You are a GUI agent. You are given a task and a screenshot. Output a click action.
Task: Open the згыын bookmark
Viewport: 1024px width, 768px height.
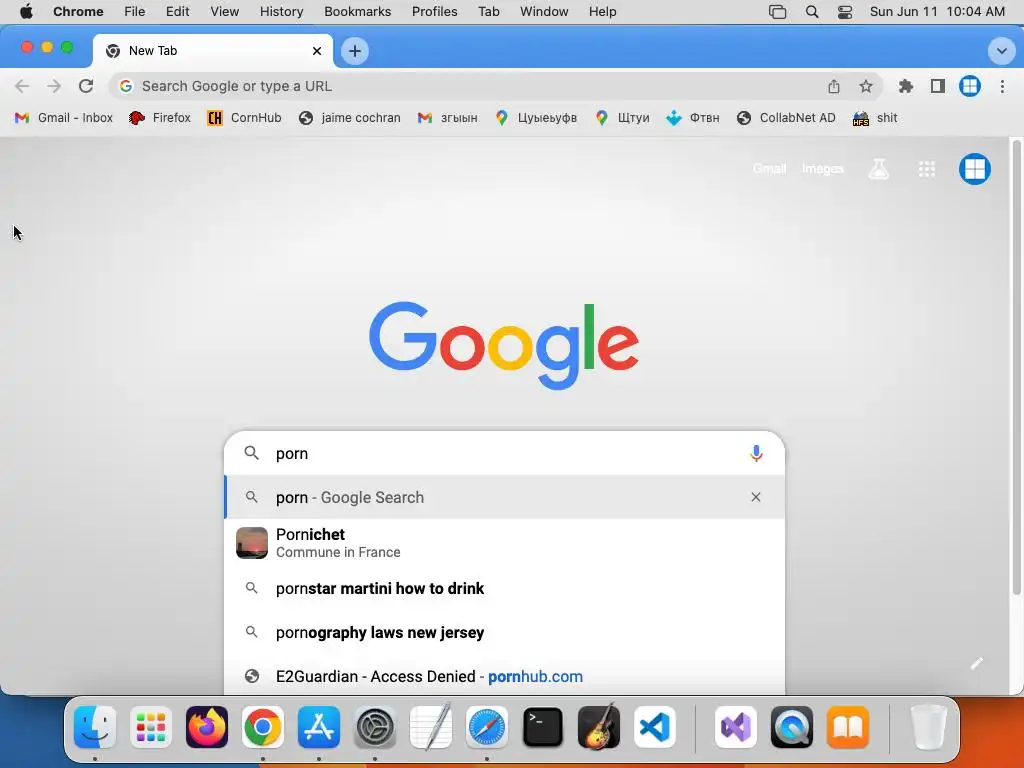click(448, 118)
